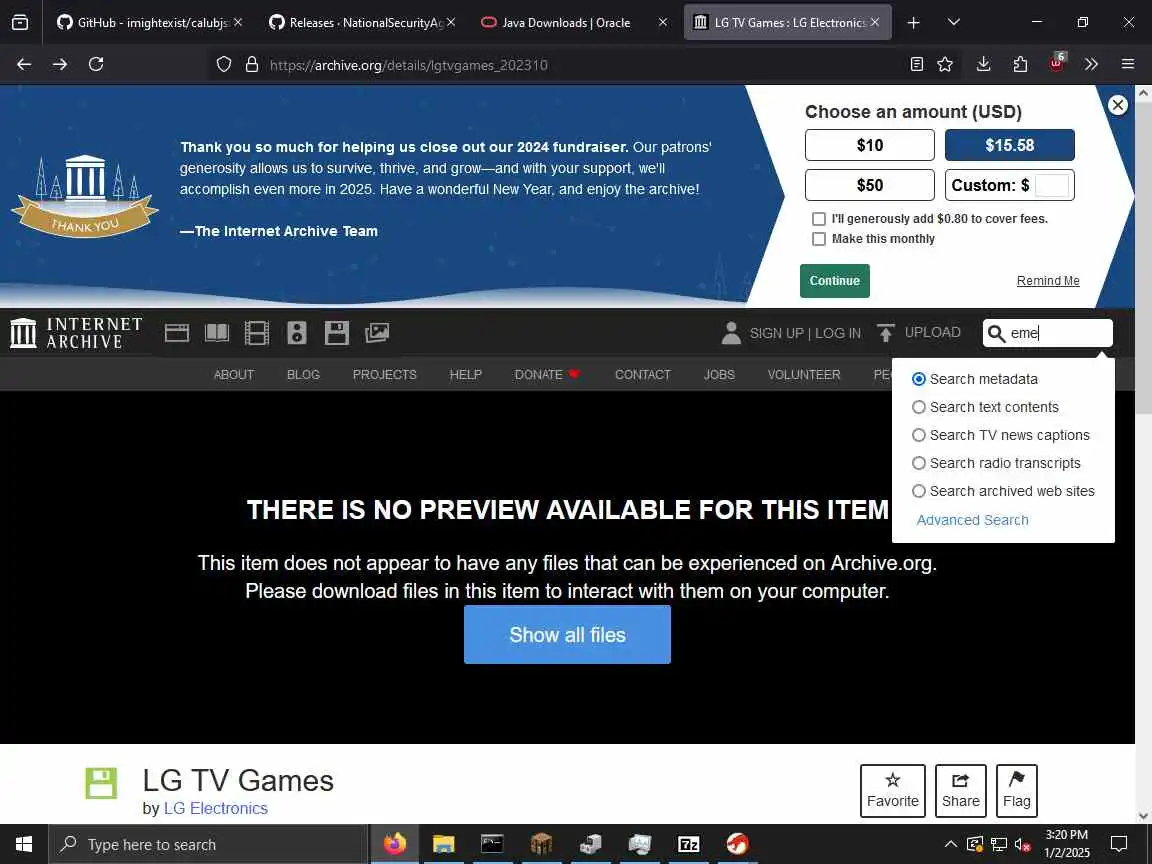Image resolution: width=1152 pixels, height=864 pixels.
Task: Open uBlock Origin extension icon
Action: [1056, 63]
